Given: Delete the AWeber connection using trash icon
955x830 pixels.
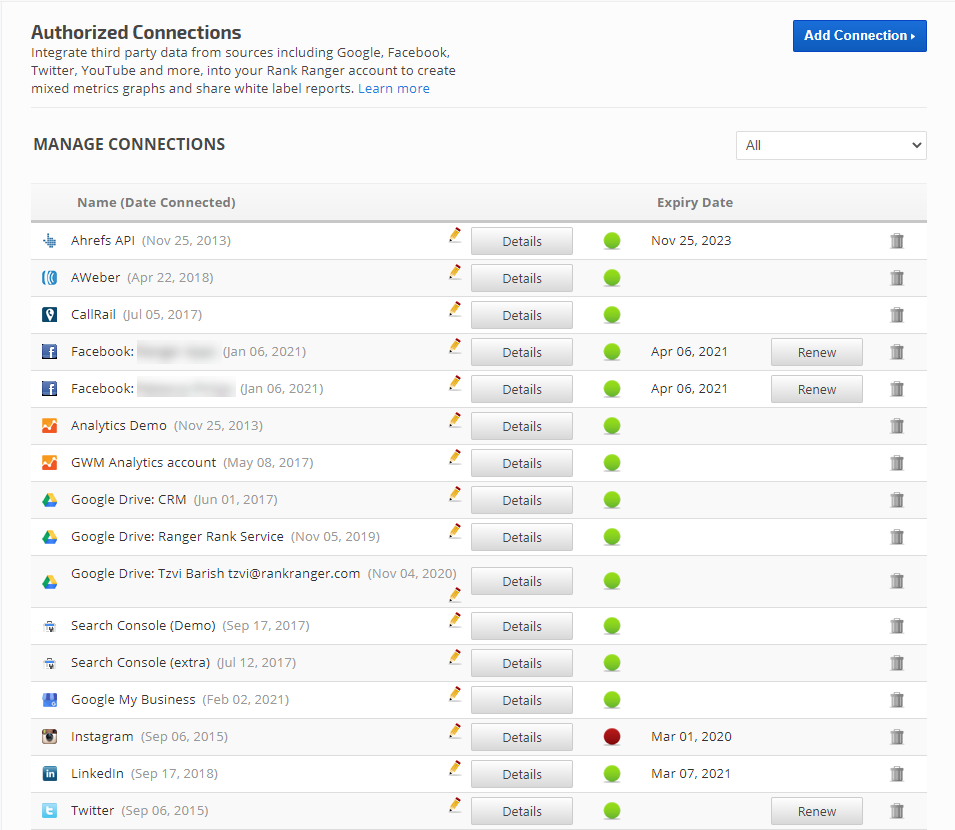Looking at the screenshot, I should pyautogui.click(x=897, y=278).
